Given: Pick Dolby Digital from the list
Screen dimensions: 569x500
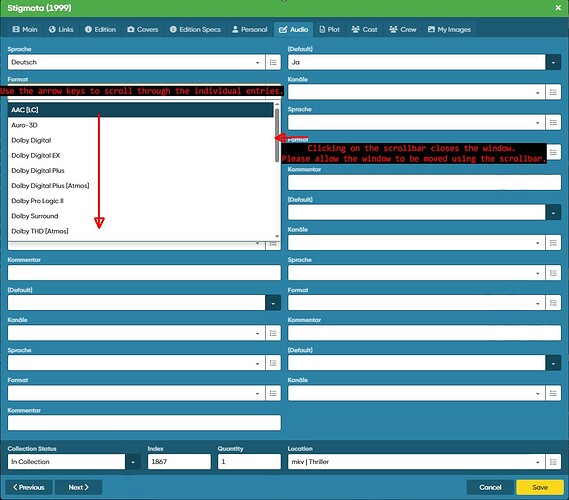Looking at the screenshot, I should [x=140, y=140].
